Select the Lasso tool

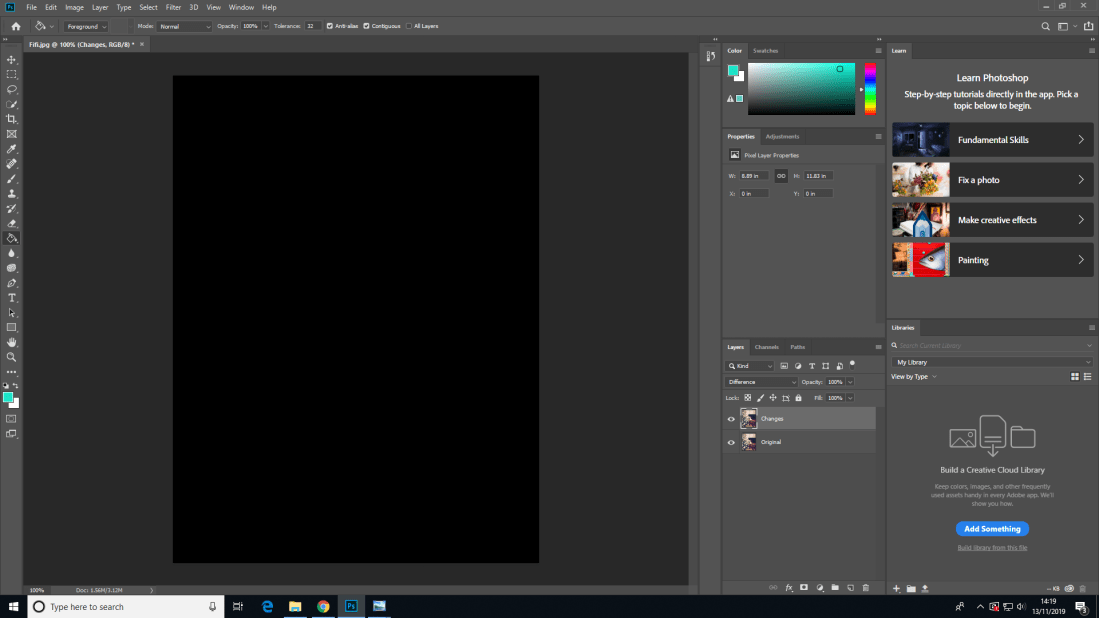coord(12,89)
